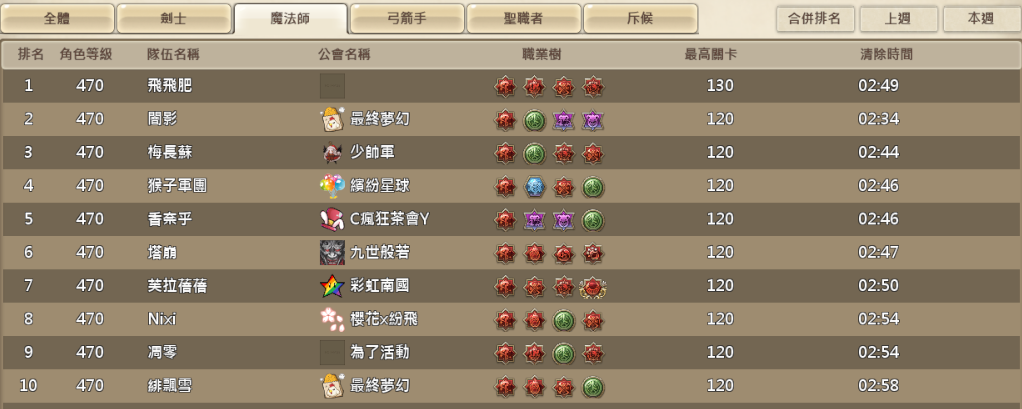This screenshot has width=1022, height=409.
Task: Click gold-winged class icon in rank 7 row
Action: pyautogui.click(x=593, y=286)
